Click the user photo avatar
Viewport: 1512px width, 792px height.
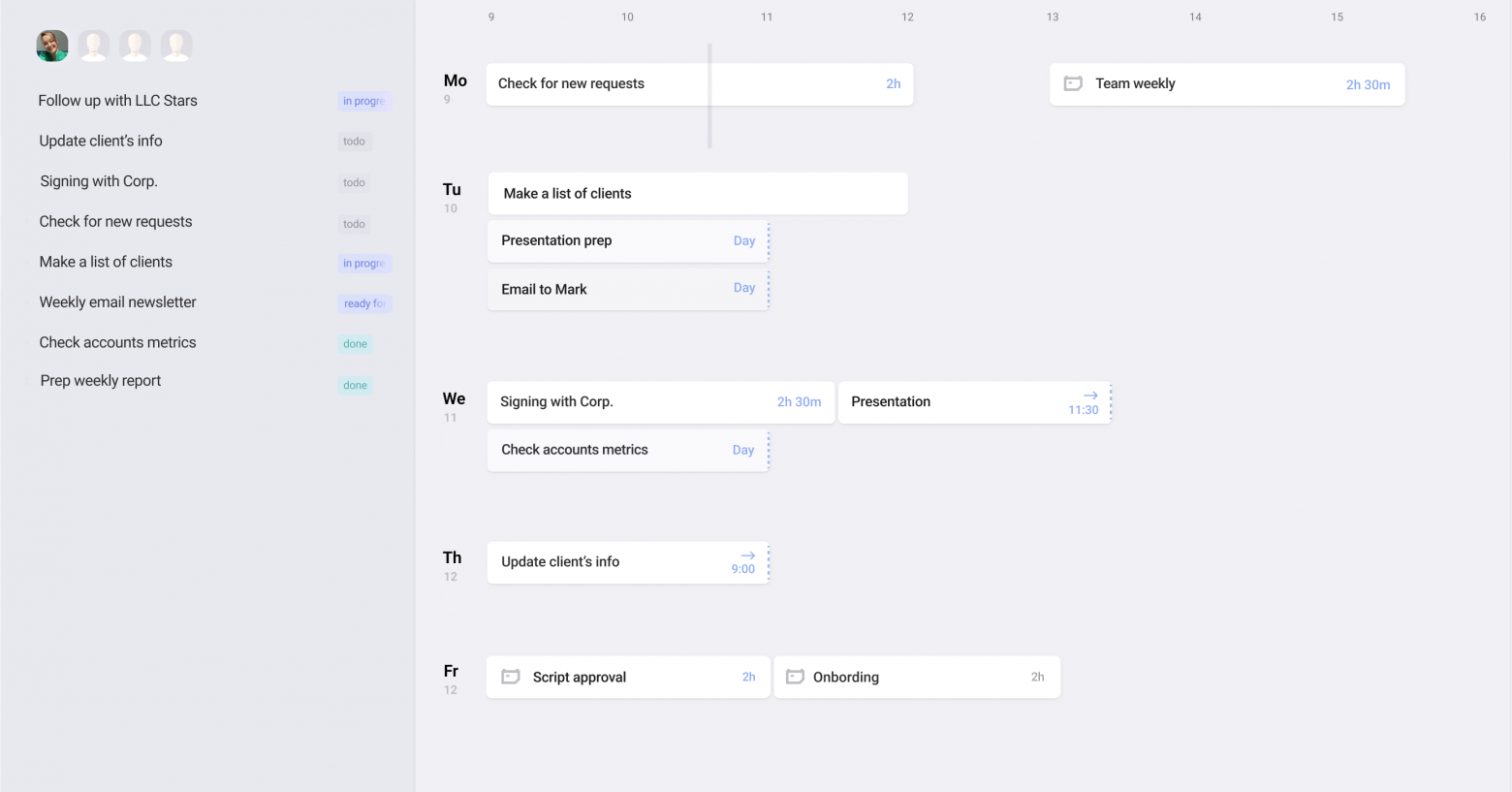(x=52, y=46)
